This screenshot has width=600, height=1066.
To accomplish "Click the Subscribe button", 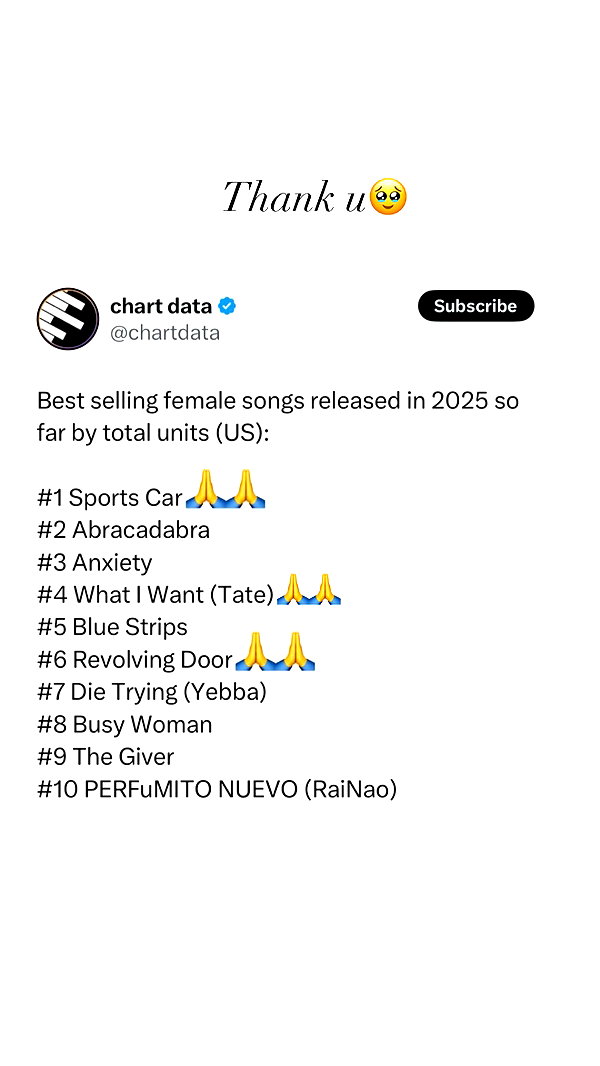I will click(476, 306).
